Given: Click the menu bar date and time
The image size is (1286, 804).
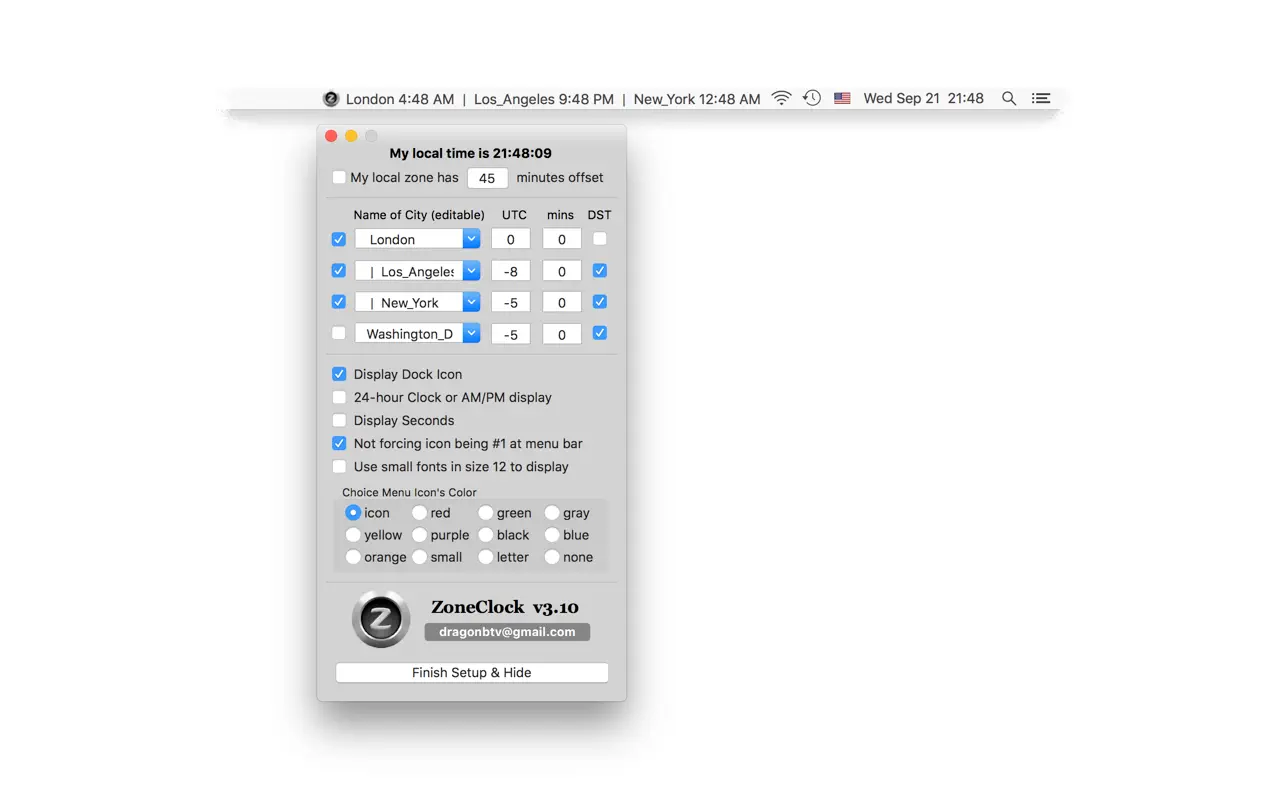Looking at the screenshot, I should click(x=923, y=98).
